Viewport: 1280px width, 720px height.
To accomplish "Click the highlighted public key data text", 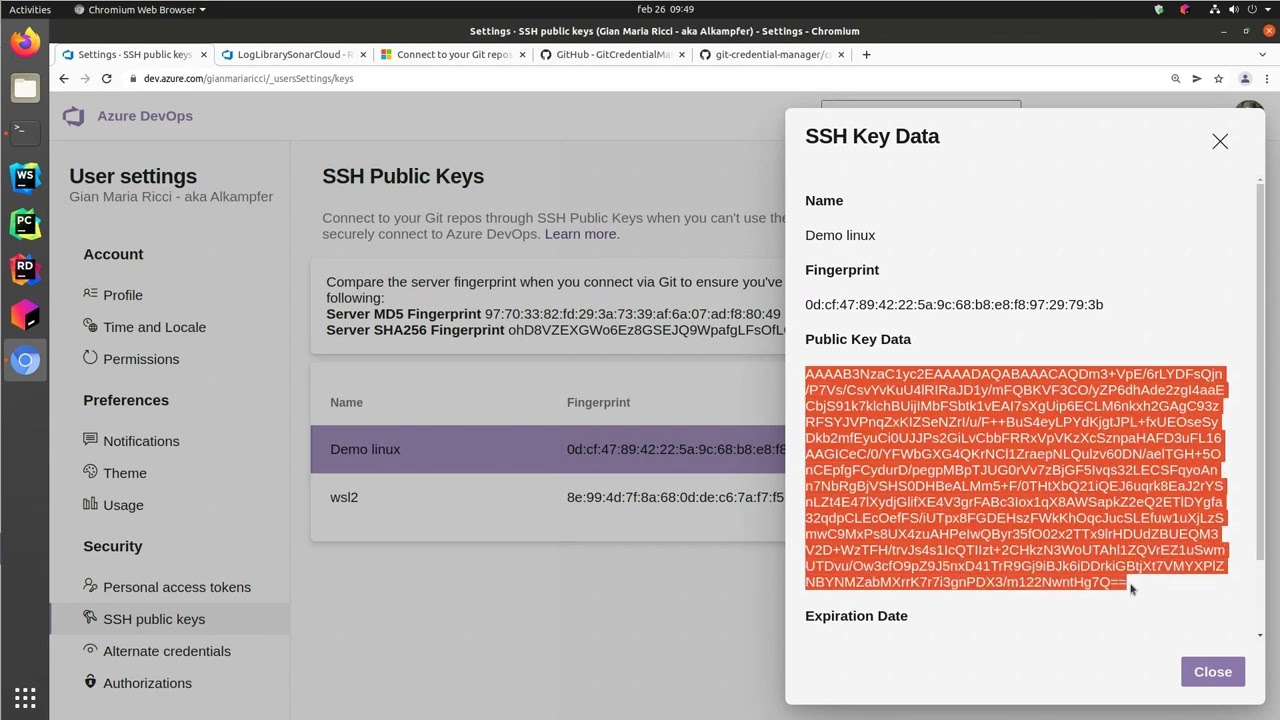I will coord(1015,478).
